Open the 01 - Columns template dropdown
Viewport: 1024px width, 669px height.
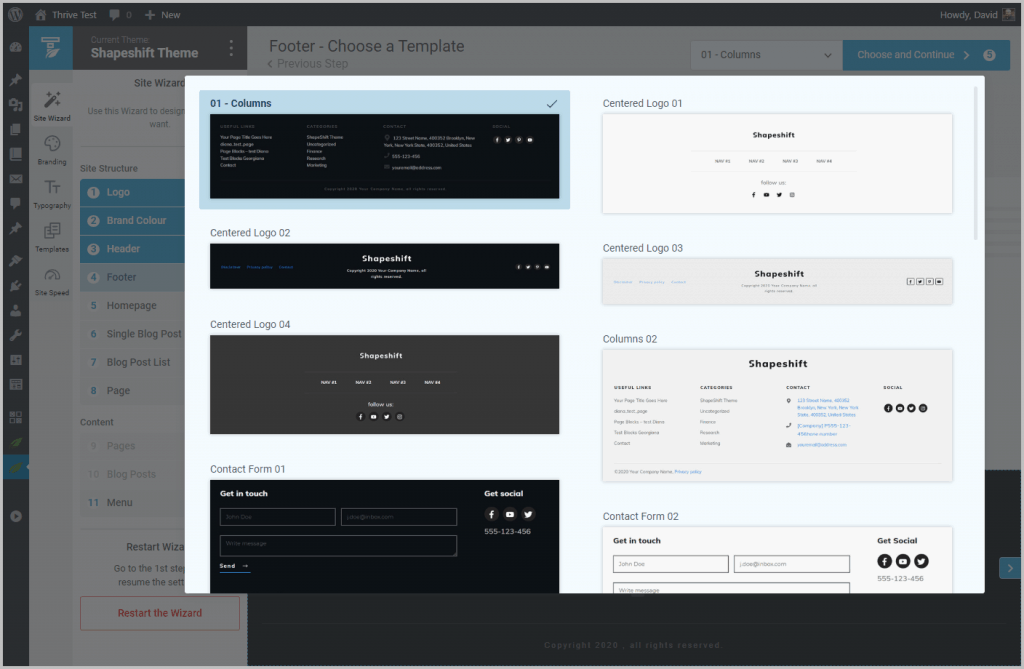pos(765,55)
